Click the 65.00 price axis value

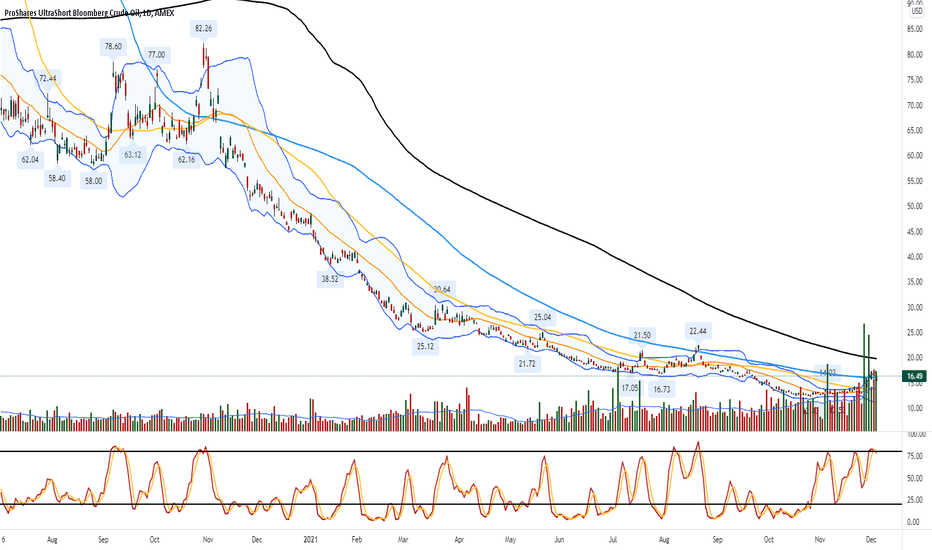[915, 130]
